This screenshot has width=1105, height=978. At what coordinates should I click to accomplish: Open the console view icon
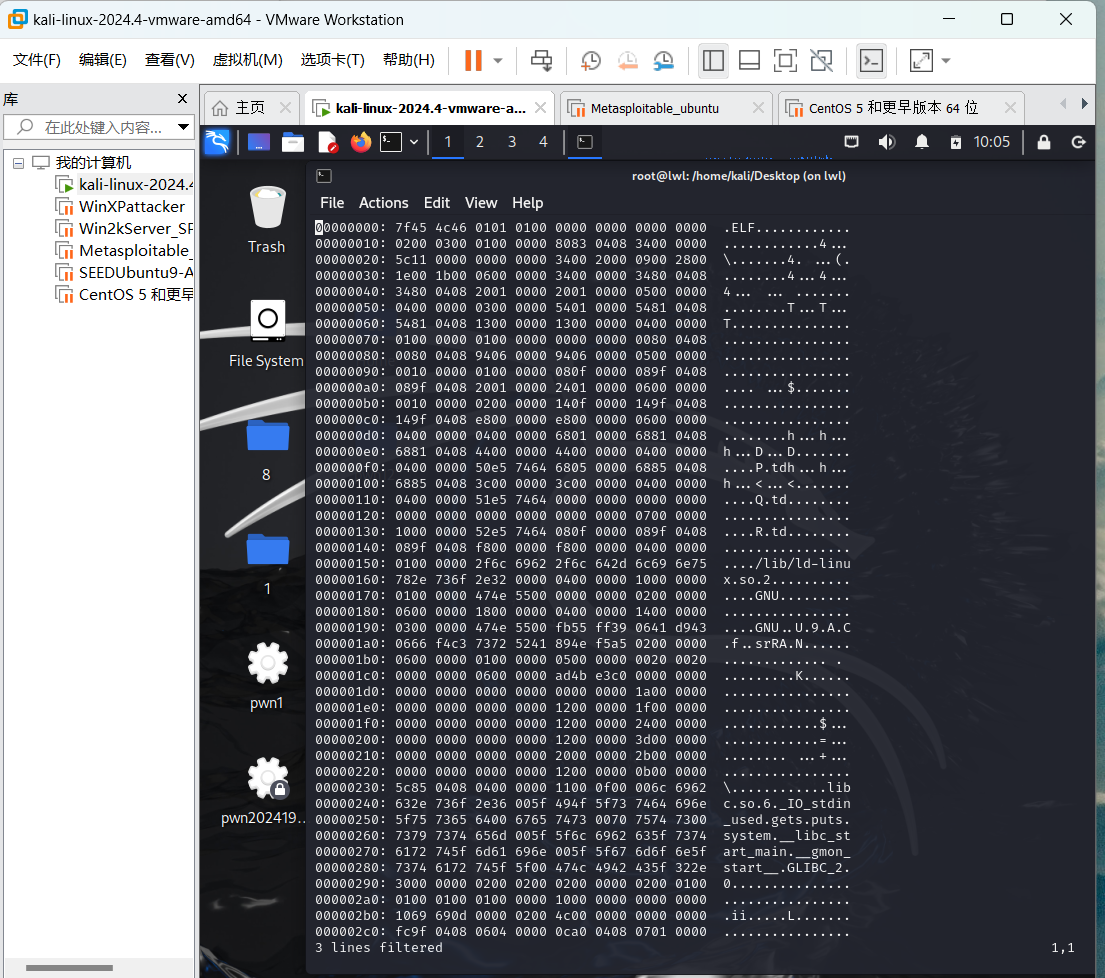coord(872,61)
